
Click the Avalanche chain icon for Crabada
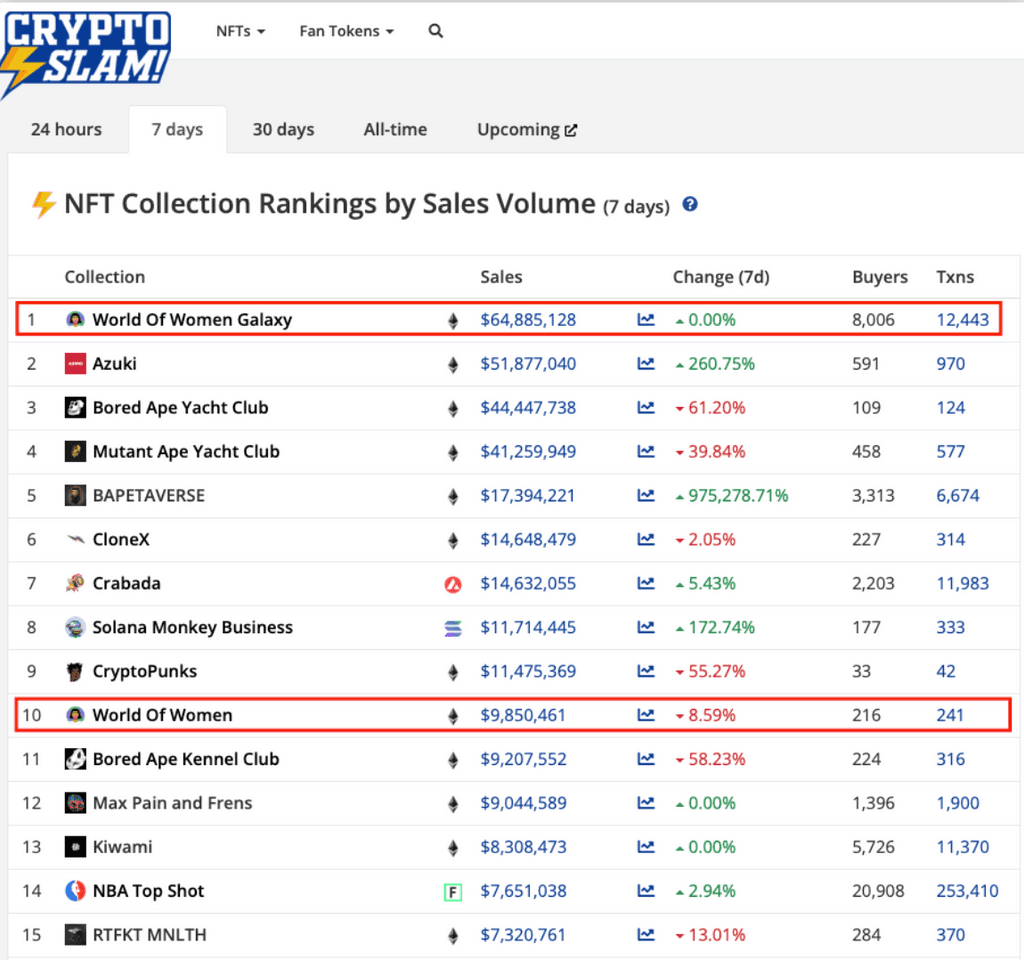tap(453, 584)
